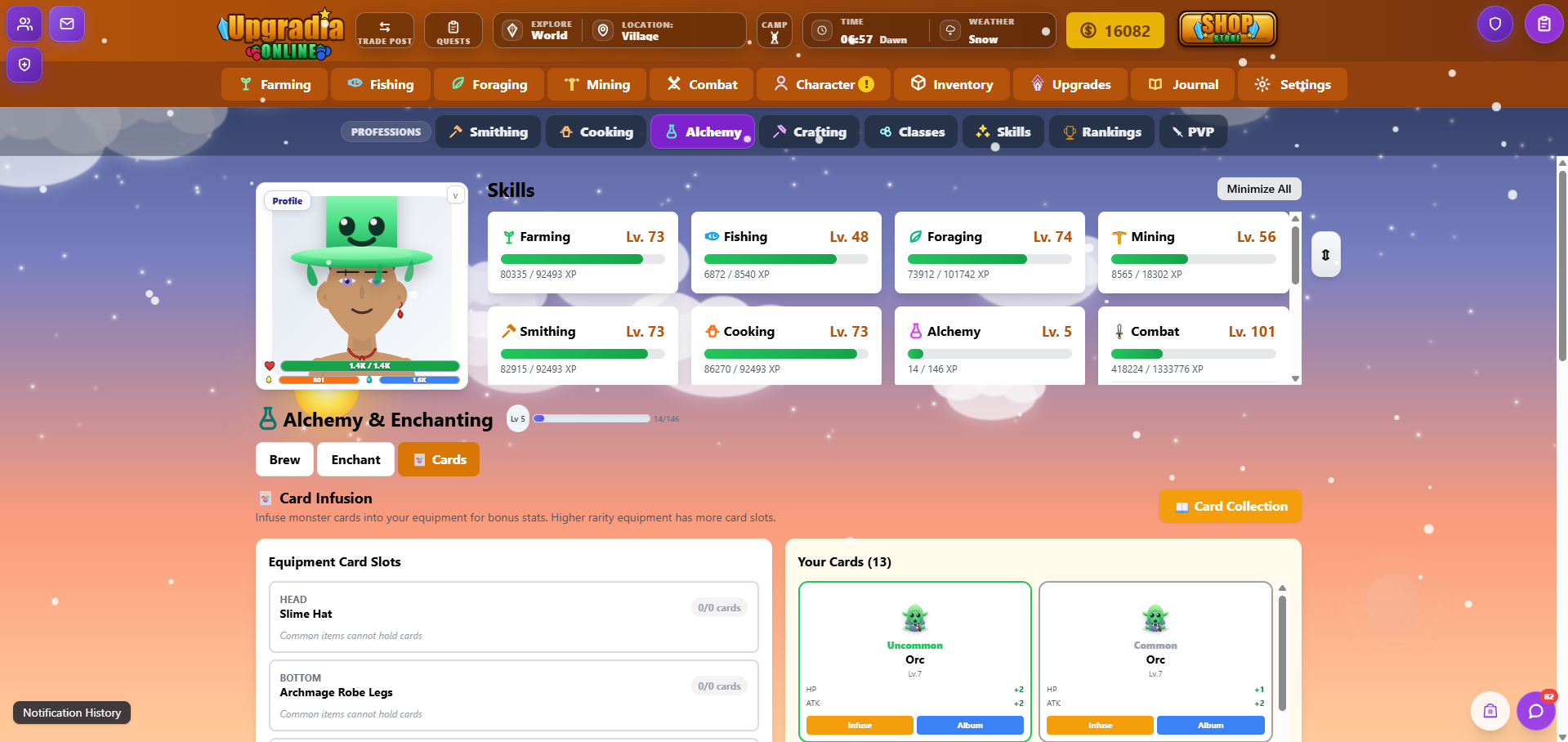The image size is (1568, 742).
Task: Click the Camp tent icon
Action: coord(774,31)
